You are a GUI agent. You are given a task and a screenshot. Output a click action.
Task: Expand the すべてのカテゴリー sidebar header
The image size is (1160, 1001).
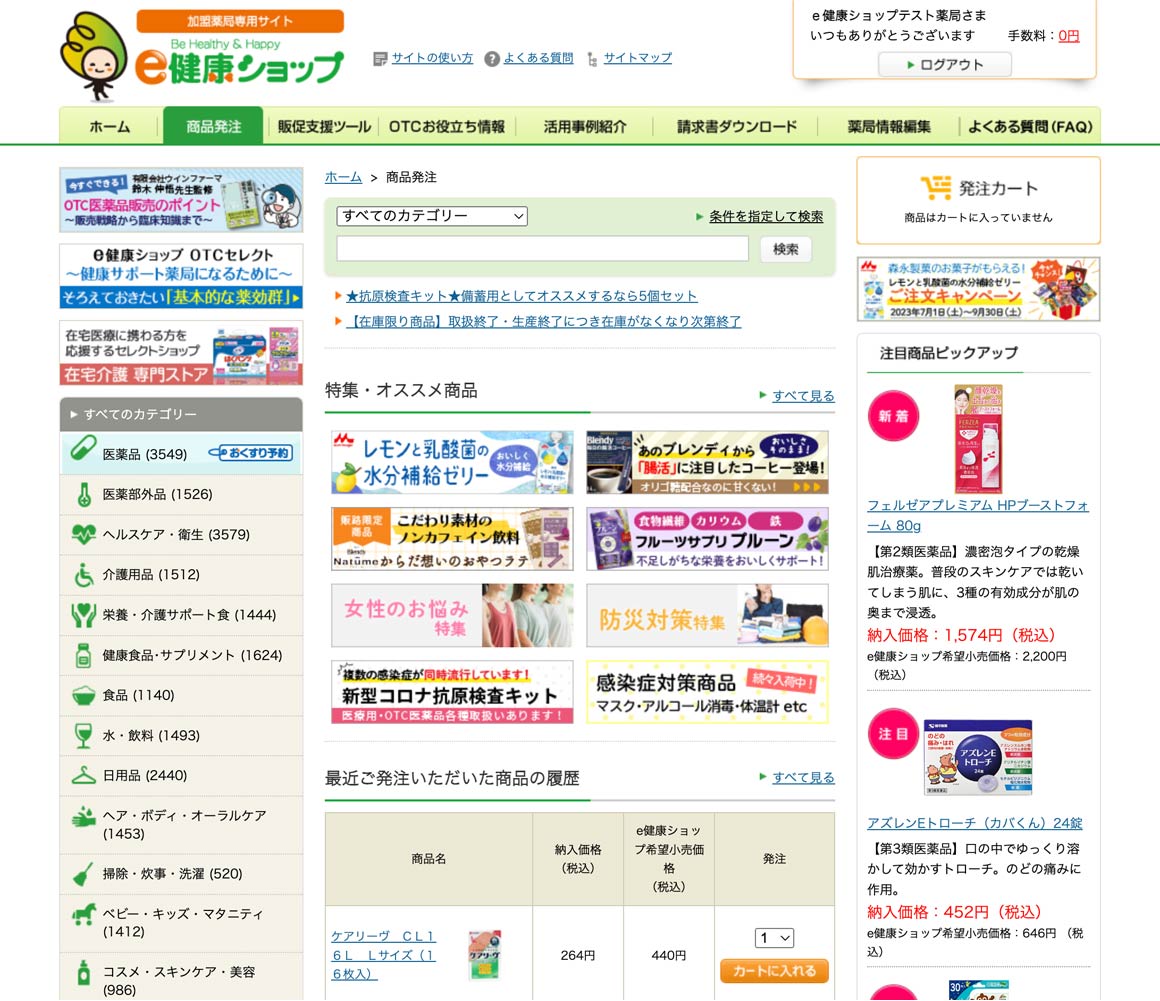click(x=181, y=414)
